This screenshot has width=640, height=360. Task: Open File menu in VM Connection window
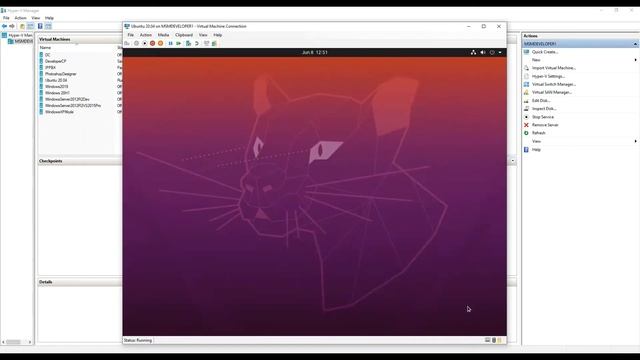(x=131, y=35)
